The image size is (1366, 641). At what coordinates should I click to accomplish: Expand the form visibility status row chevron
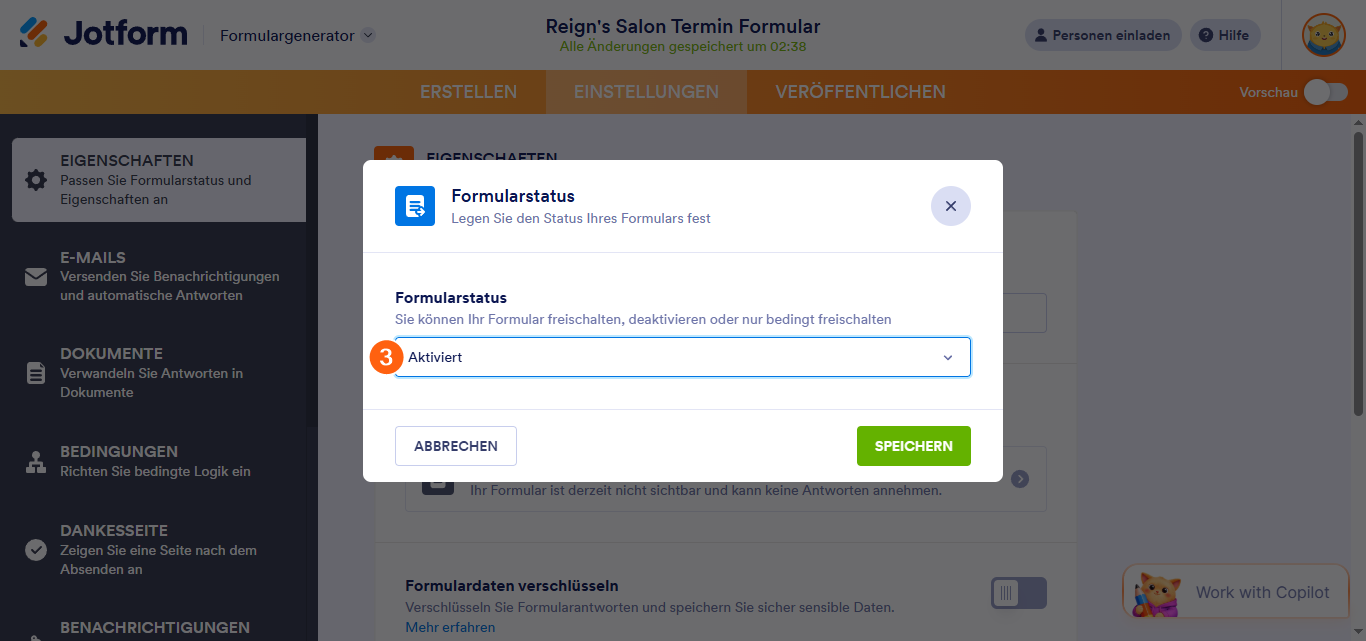[x=1020, y=478]
